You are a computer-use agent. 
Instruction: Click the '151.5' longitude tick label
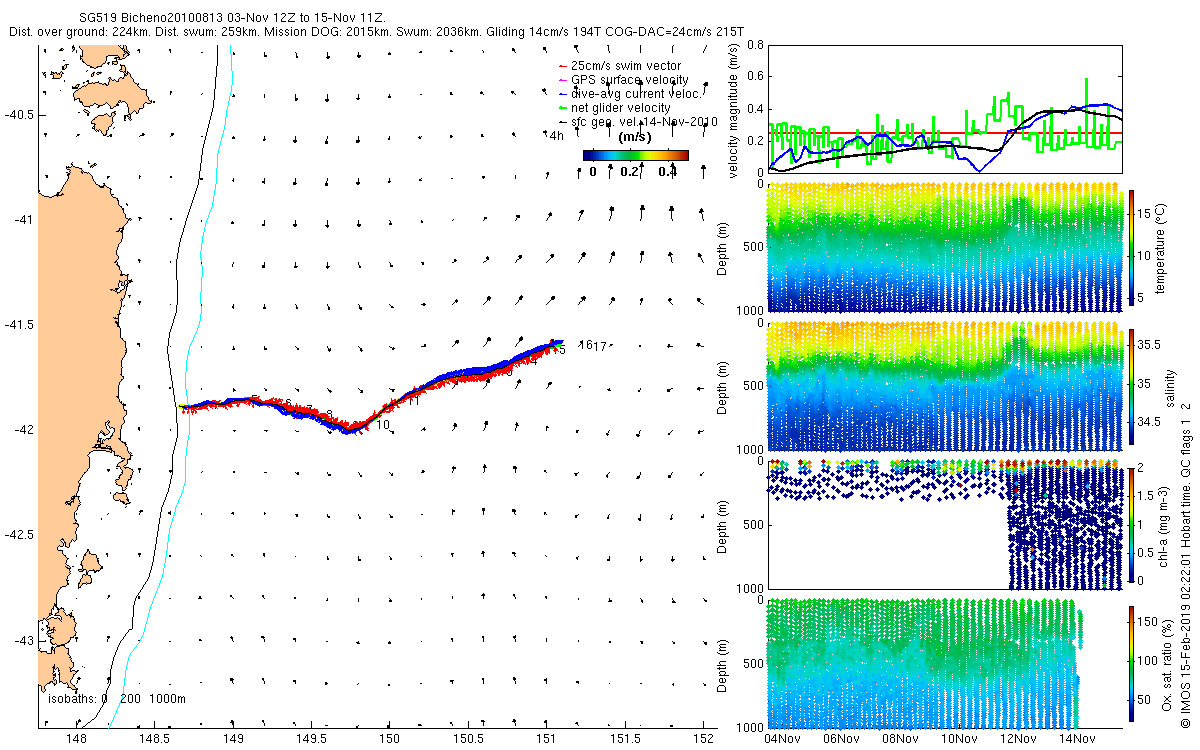pyautogui.click(x=625, y=739)
